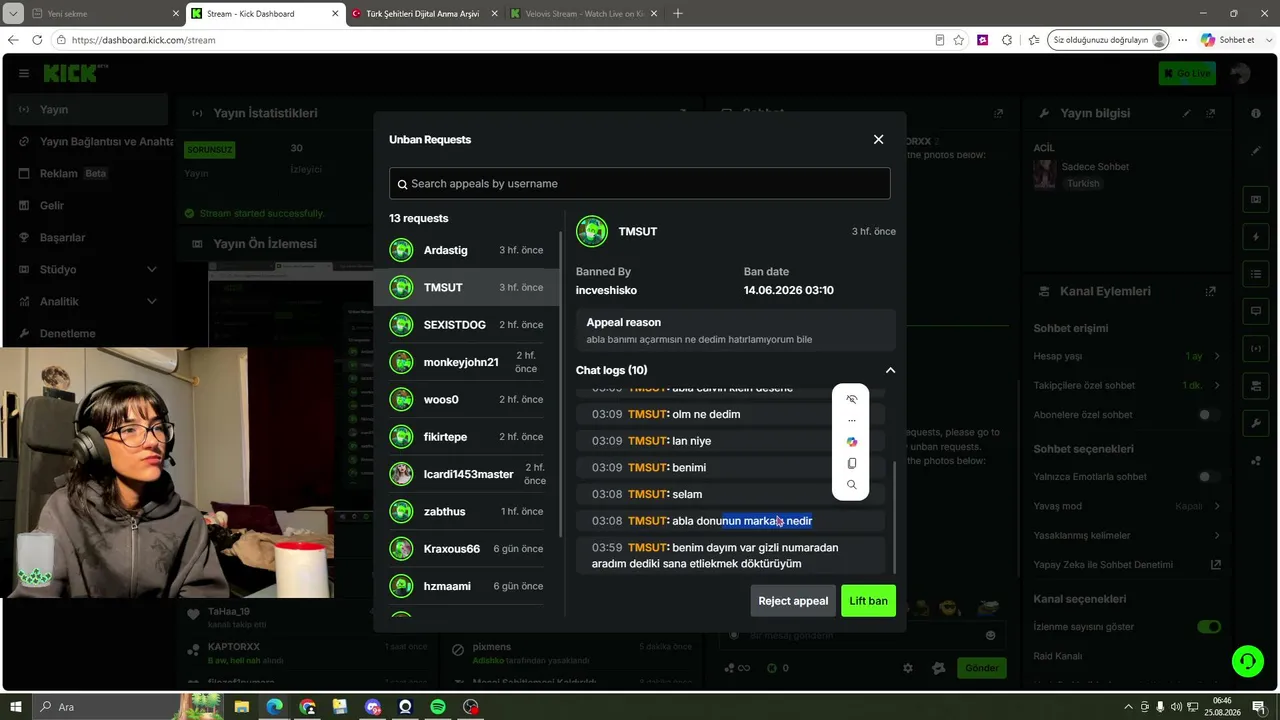This screenshot has width=1280, height=720.
Task: Click the Go Live button
Action: click(x=1187, y=73)
